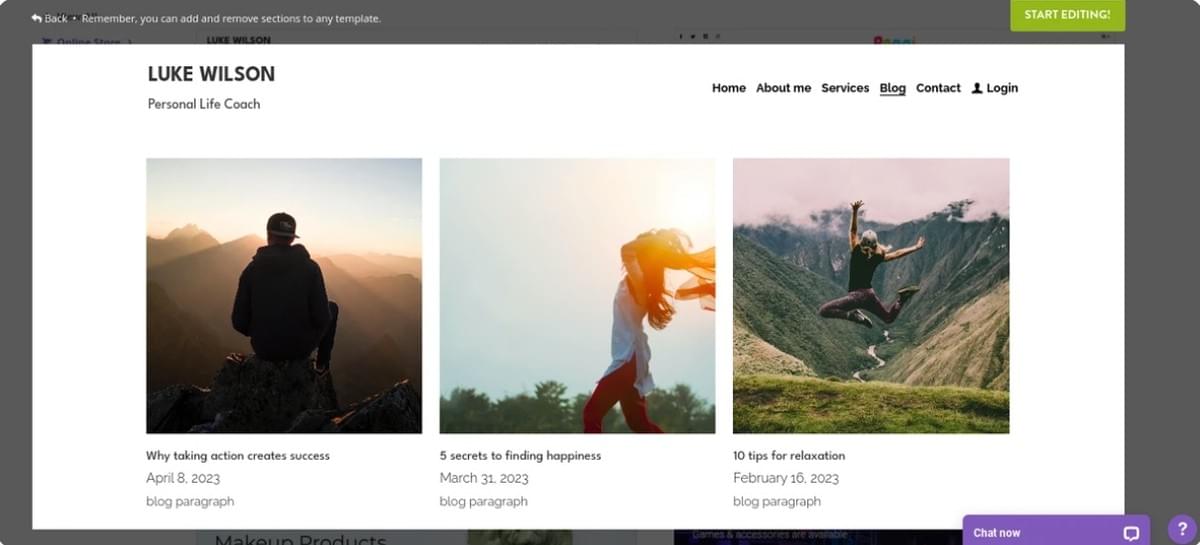Viewport: 1200px width, 545px height.
Task: Open the Contact page link
Action: click(x=938, y=88)
